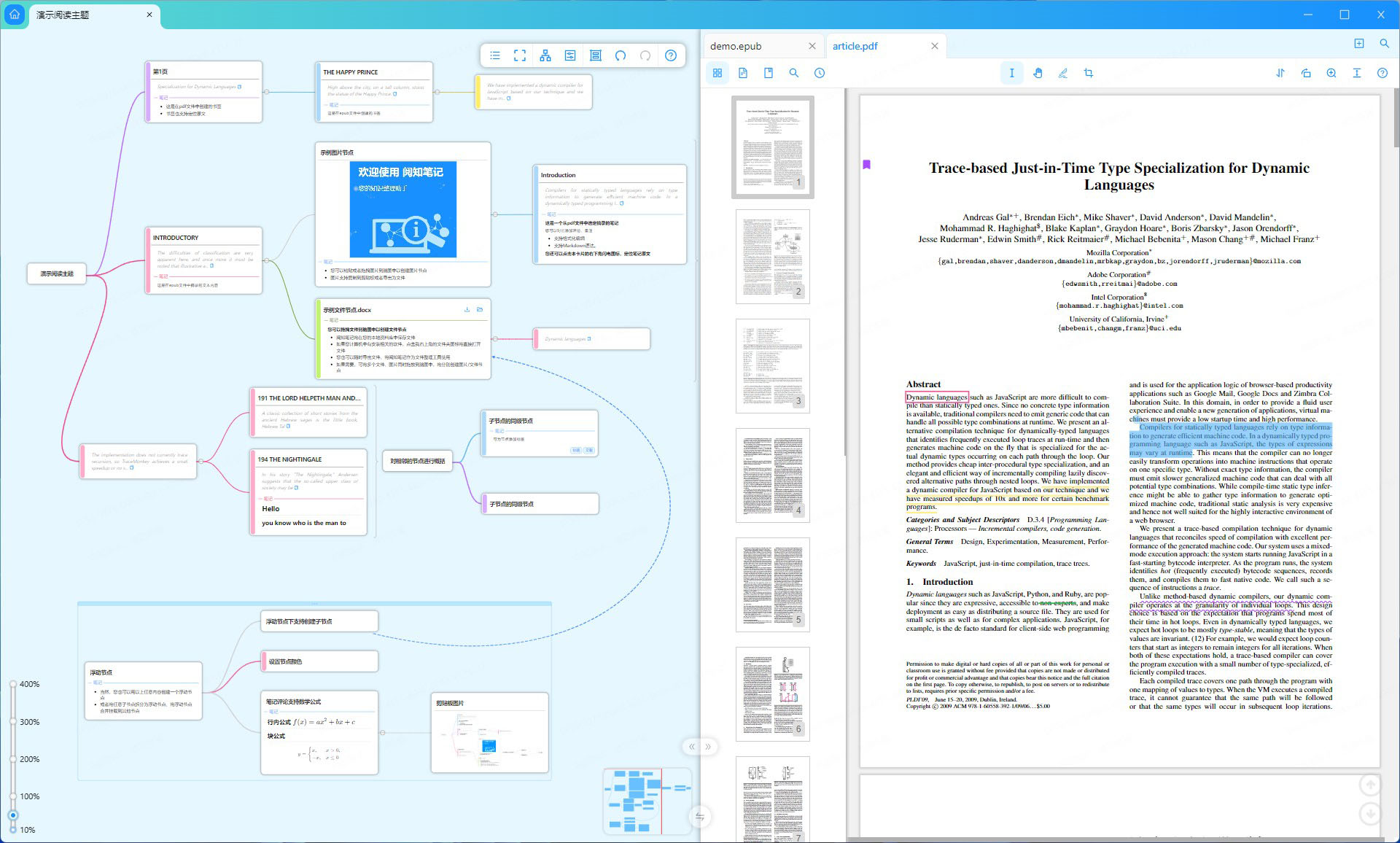
Task: Collapse children of the THE HAPPY PRINCE node
Action: [437, 92]
